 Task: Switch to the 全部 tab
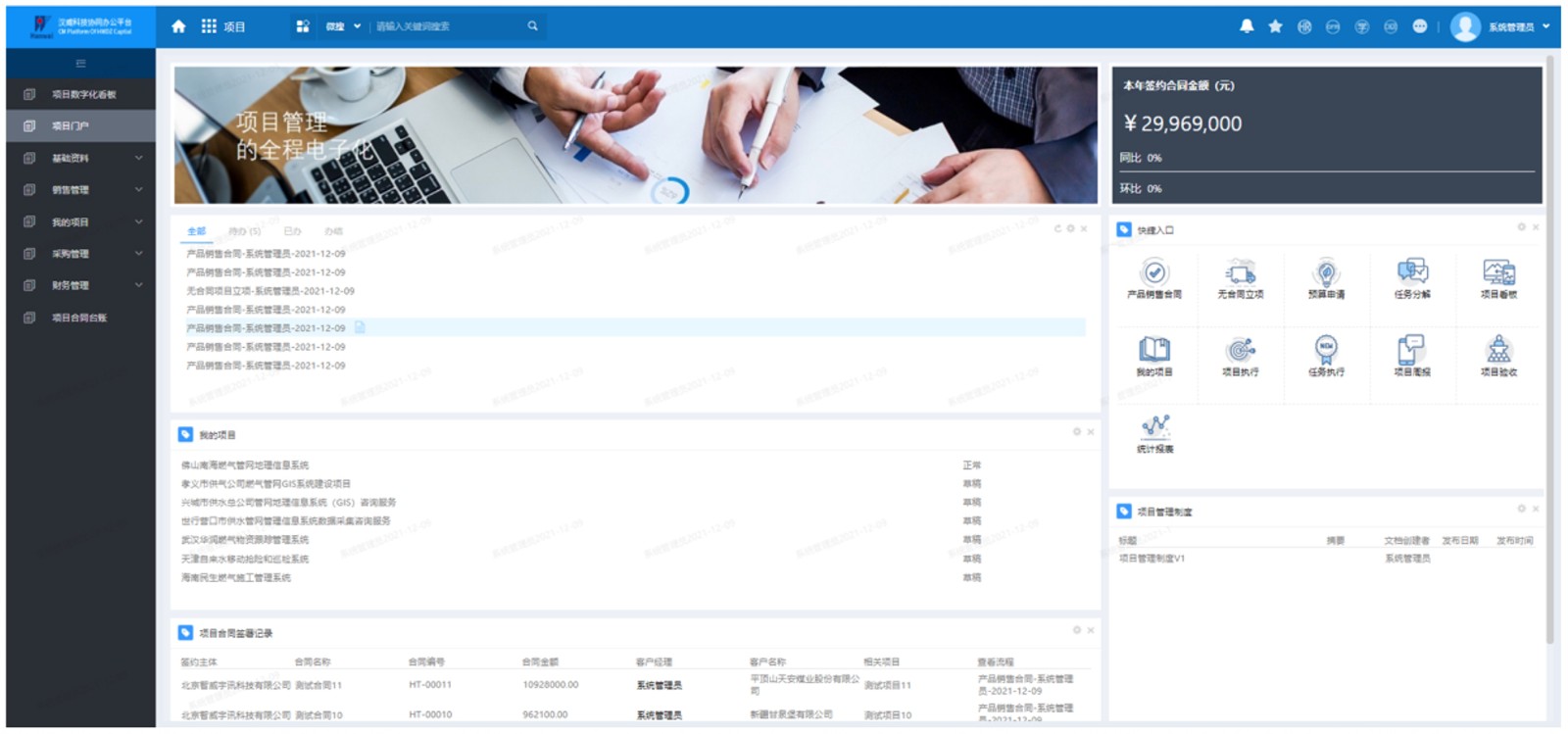pos(197,231)
